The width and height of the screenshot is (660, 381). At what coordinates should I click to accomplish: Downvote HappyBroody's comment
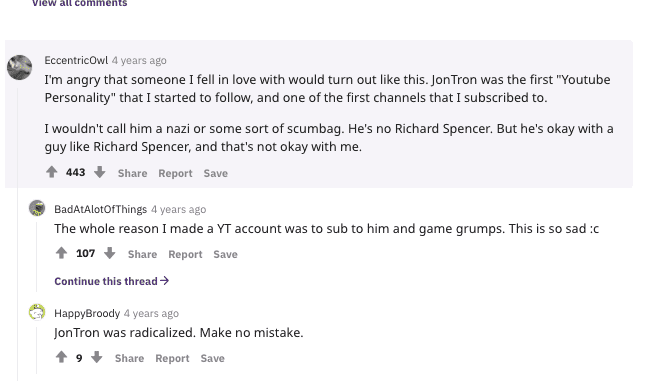pyautogui.click(x=97, y=357)
